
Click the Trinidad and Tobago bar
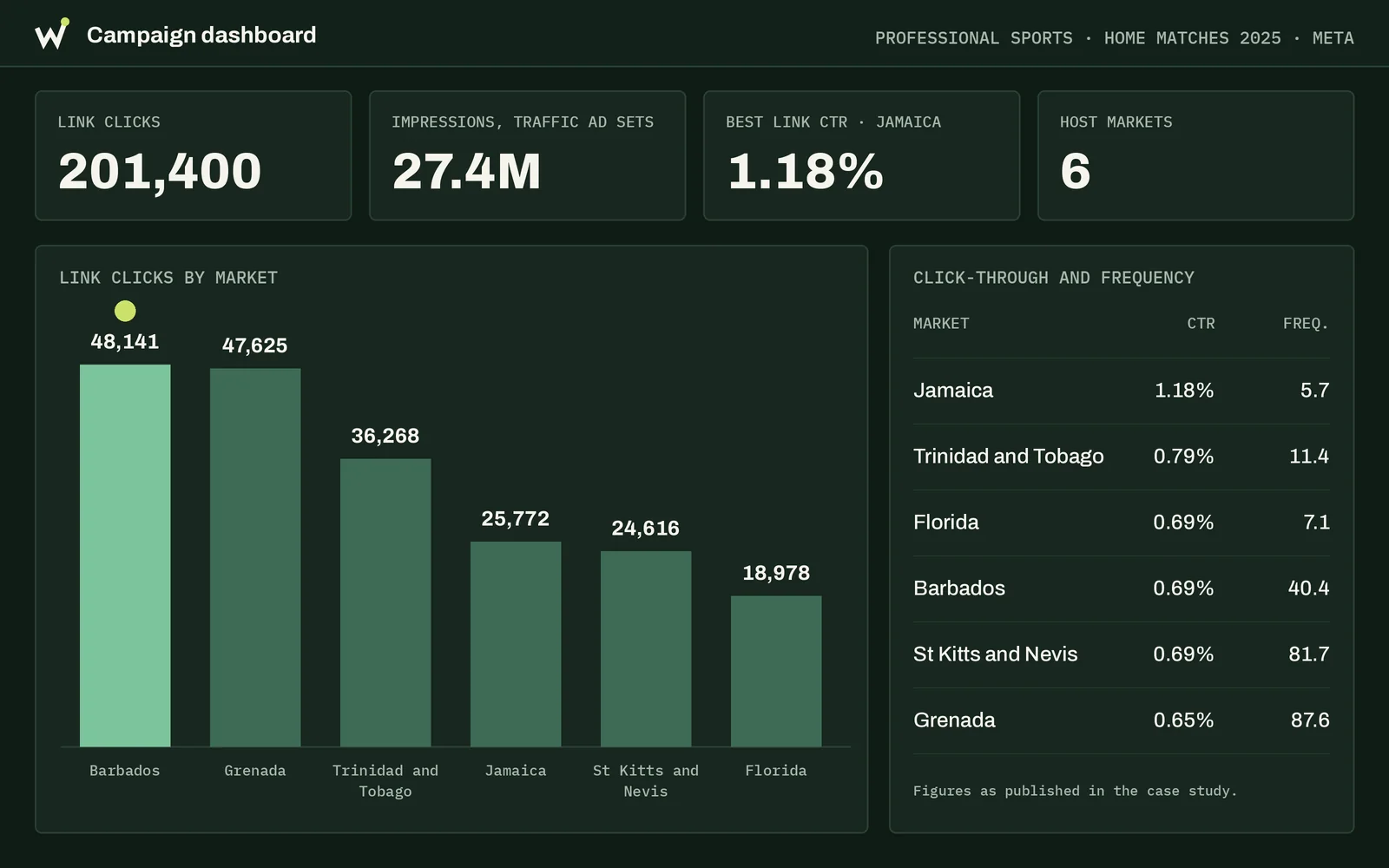click(385, 602)
